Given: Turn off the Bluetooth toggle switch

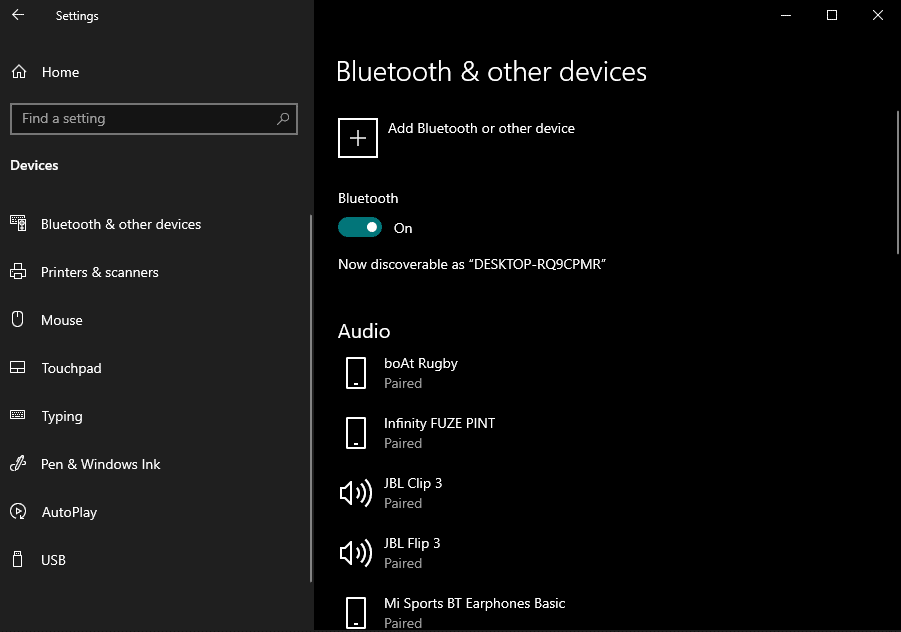Looking at the screenshot, I should point(360,228).
